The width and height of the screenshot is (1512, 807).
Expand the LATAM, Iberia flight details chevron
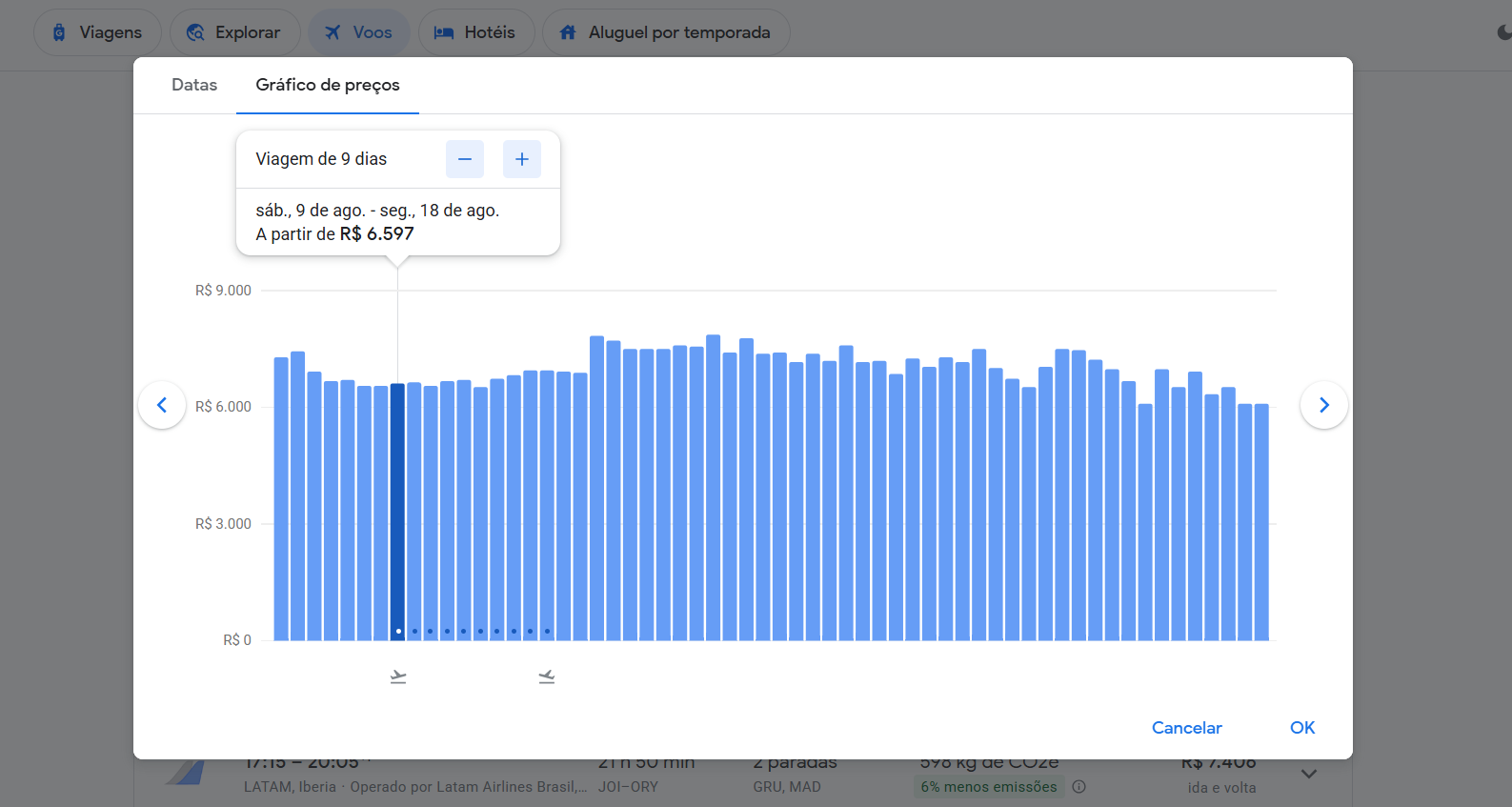(1309, 774)
